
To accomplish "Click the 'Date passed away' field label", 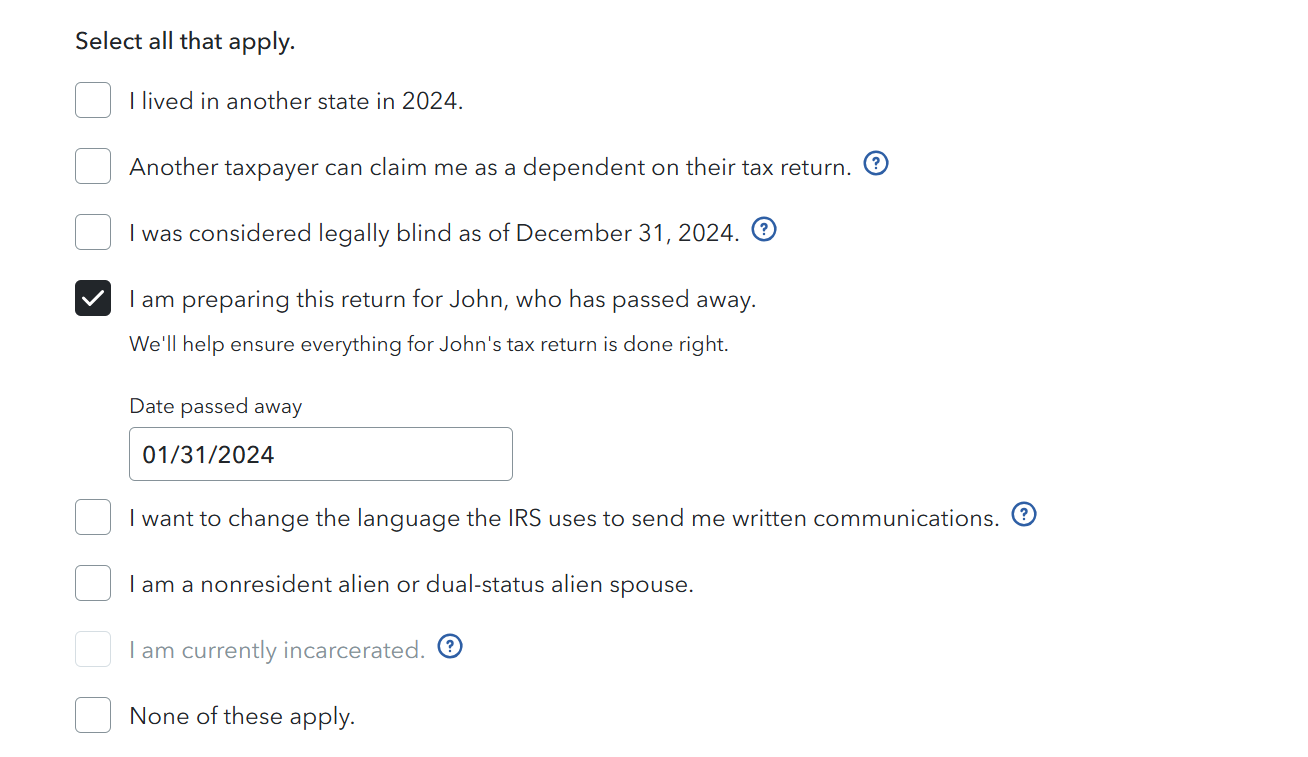I will coord(216,406).
